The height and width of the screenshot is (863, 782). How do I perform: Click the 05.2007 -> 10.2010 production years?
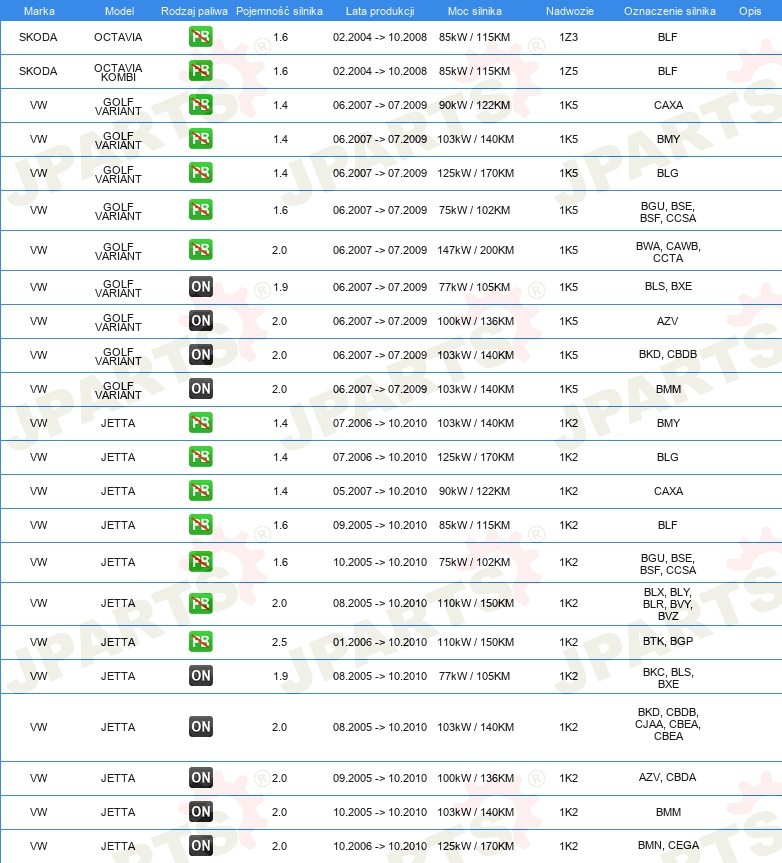(x=380, y=491)
